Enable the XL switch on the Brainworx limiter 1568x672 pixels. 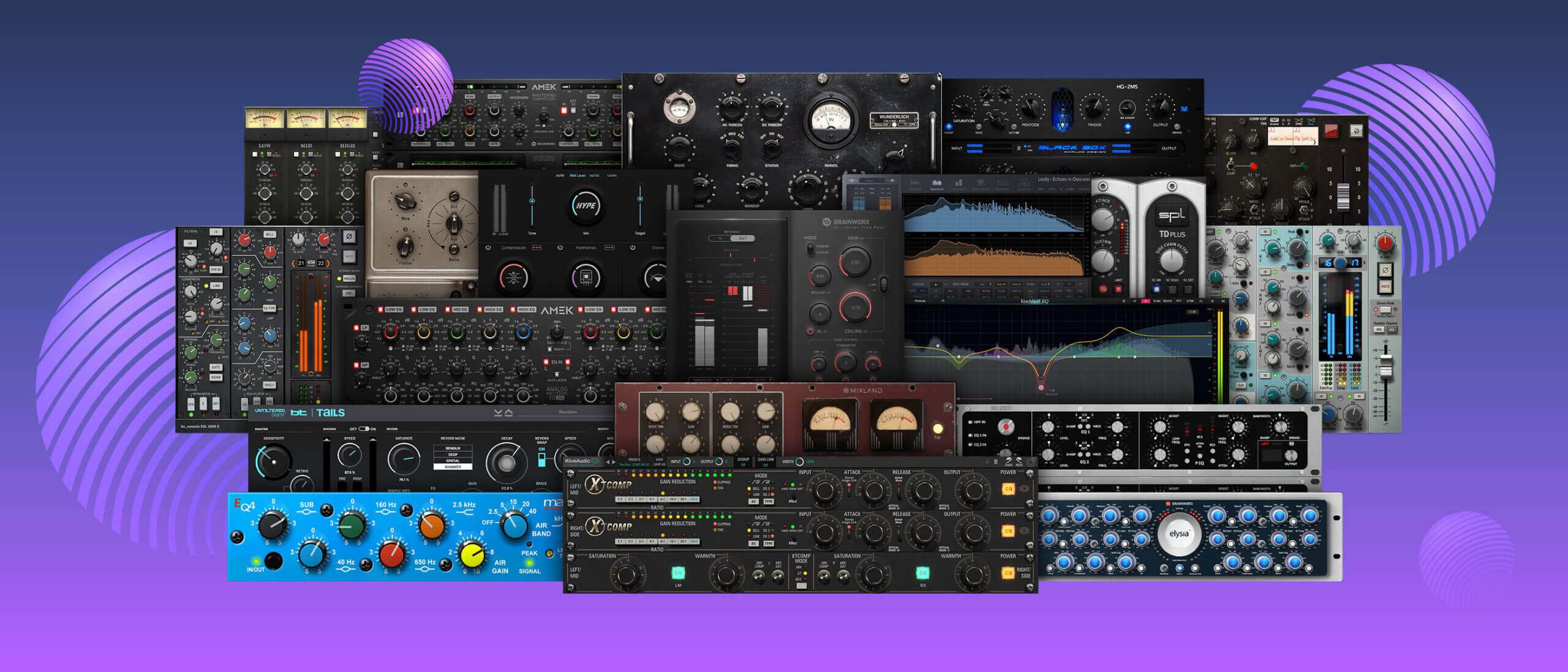[x=810, y=331]
